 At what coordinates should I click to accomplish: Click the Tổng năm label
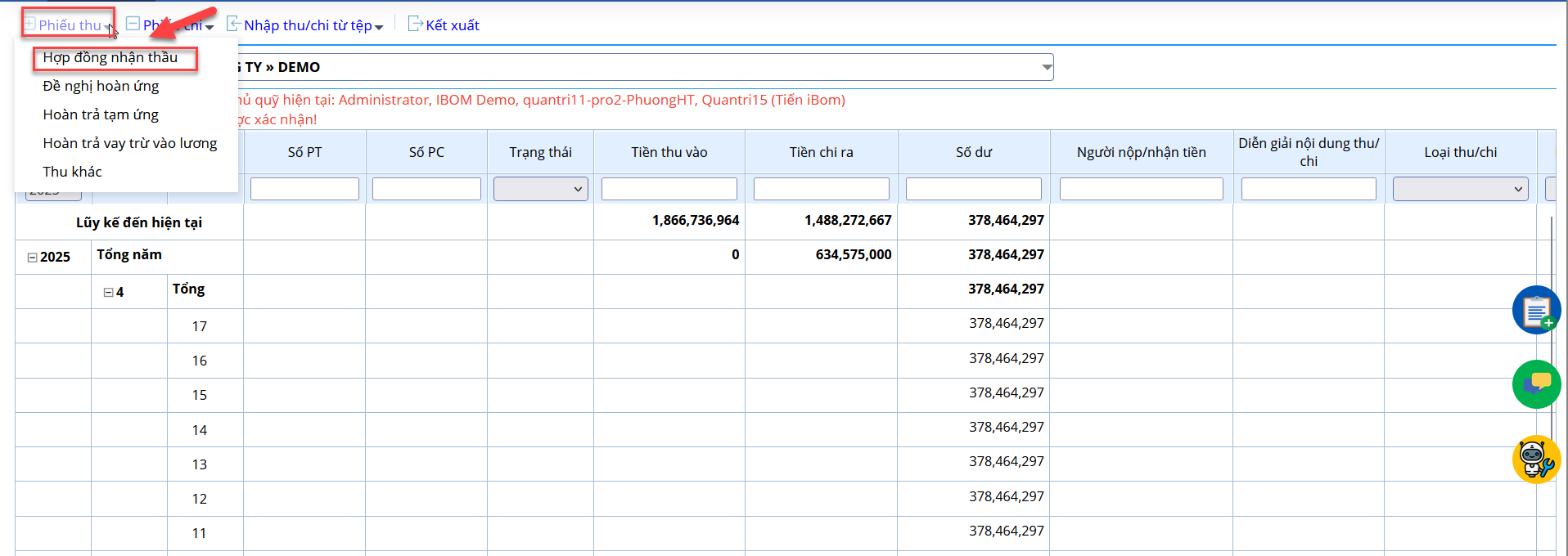129,255
